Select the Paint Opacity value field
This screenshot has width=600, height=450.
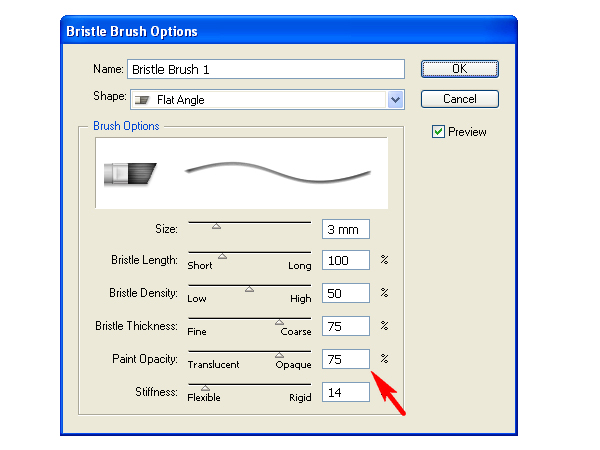(346, 359)
